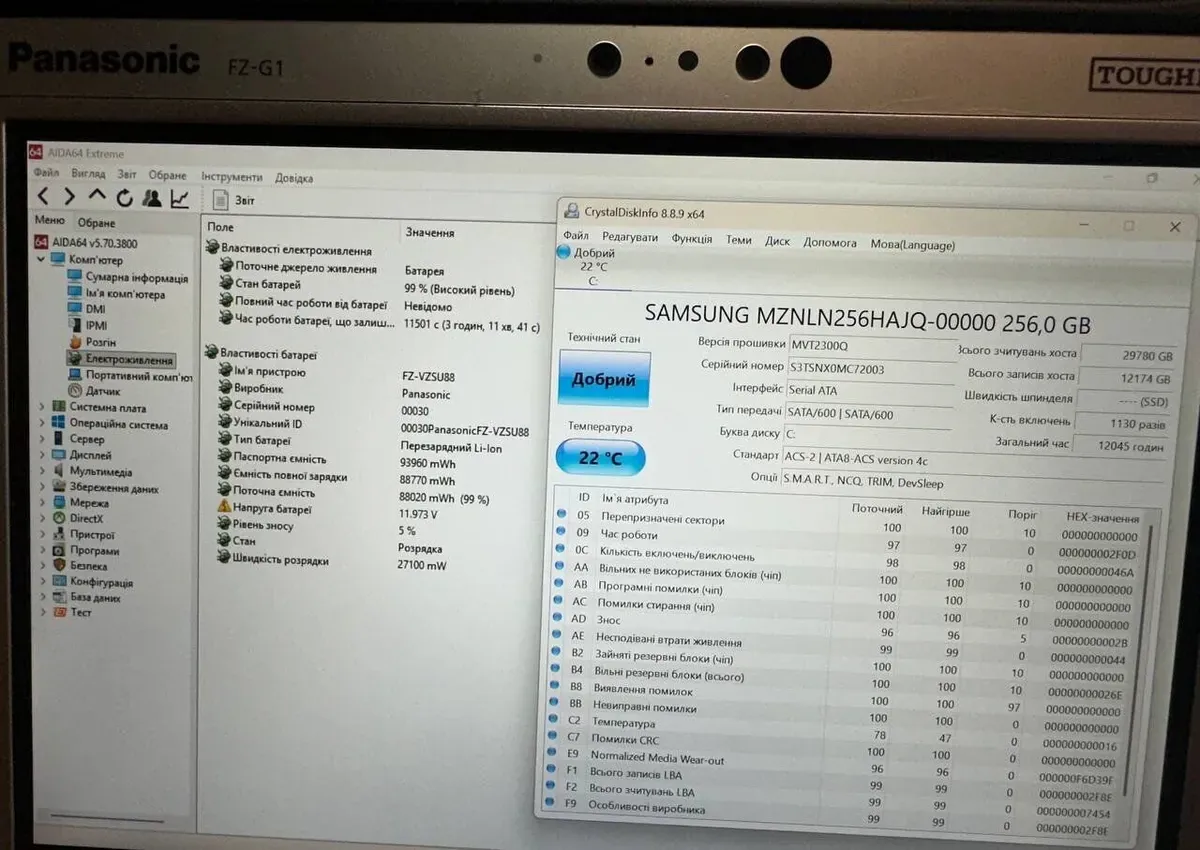Expand the Системна плата tree node

tap(41, 407)
